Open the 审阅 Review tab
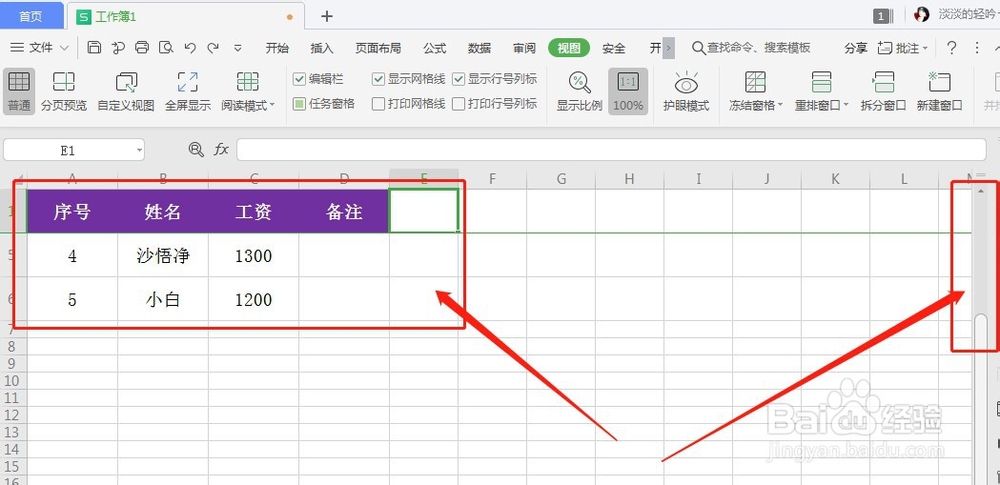Viewport: 1000px width, 485px height. click(x=524, y=48)
